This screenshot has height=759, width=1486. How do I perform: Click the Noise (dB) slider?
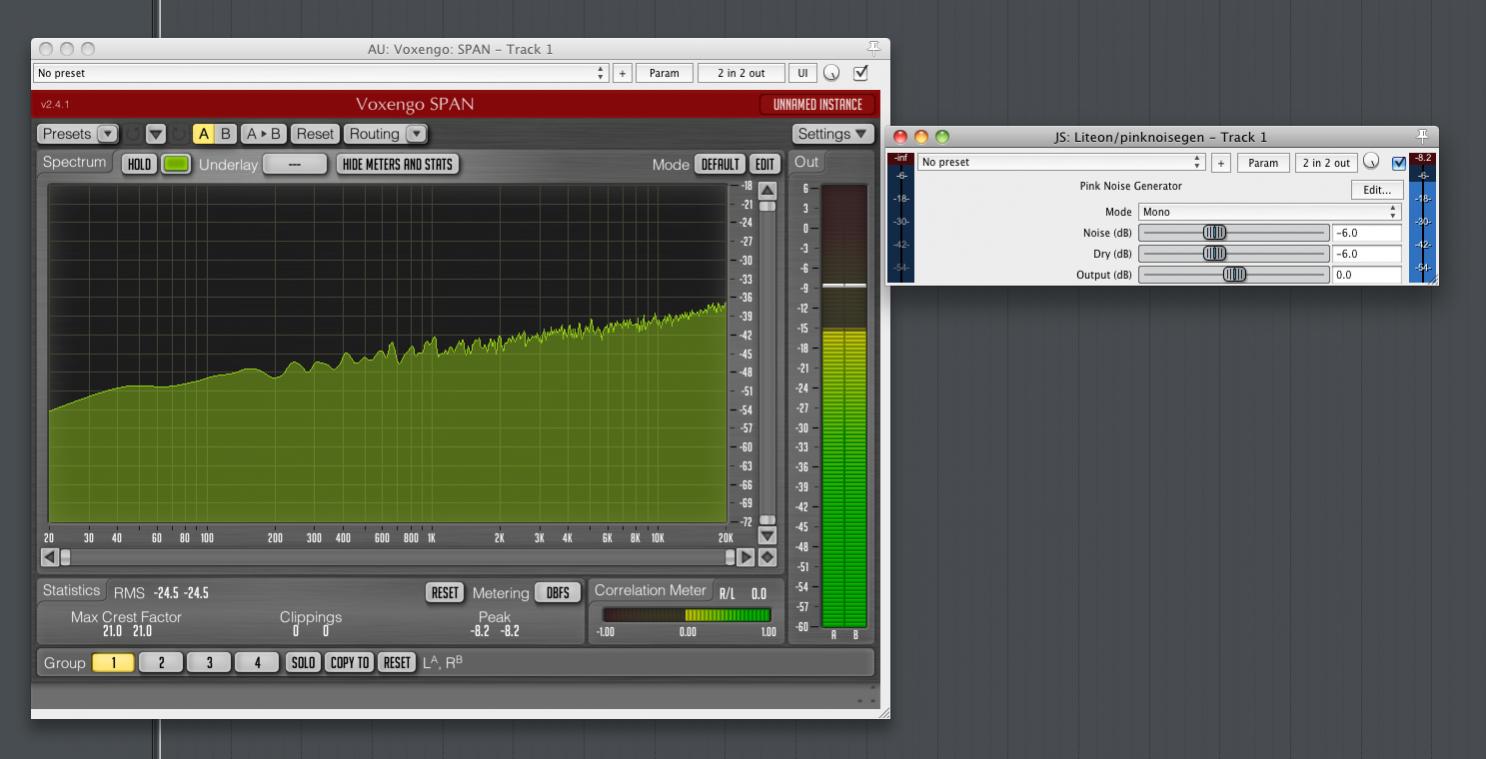[x=1234, y=233]
